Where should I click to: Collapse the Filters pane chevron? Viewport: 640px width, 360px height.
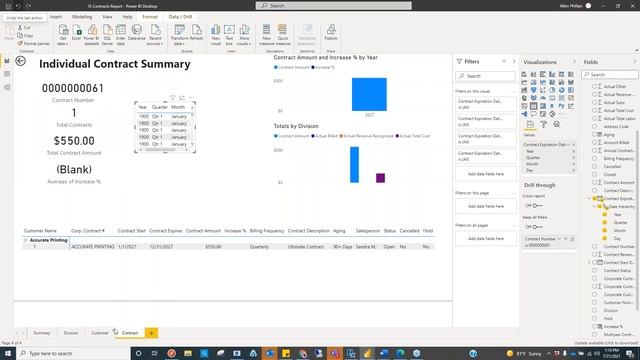pos(514,61)
